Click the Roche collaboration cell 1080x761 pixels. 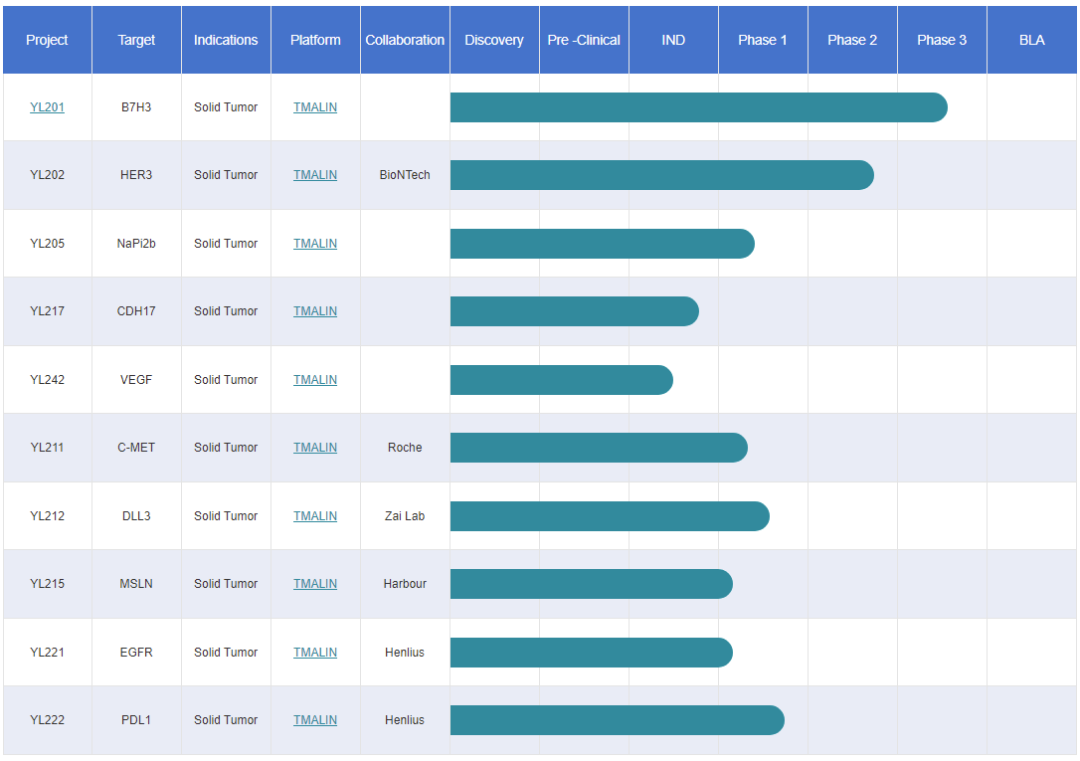point(405,448)
